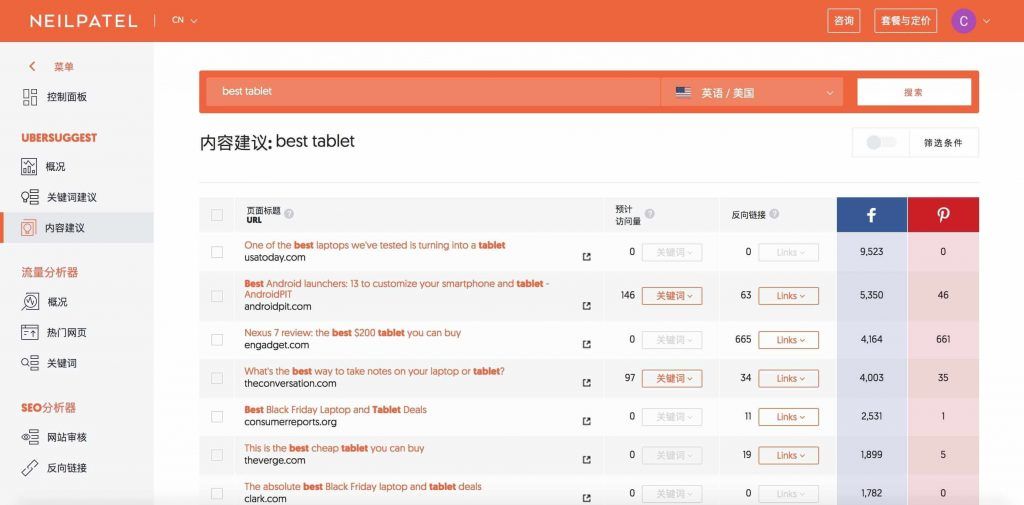
Task: Open clark.com result external link icon
Action: click(x=586, y=498)
